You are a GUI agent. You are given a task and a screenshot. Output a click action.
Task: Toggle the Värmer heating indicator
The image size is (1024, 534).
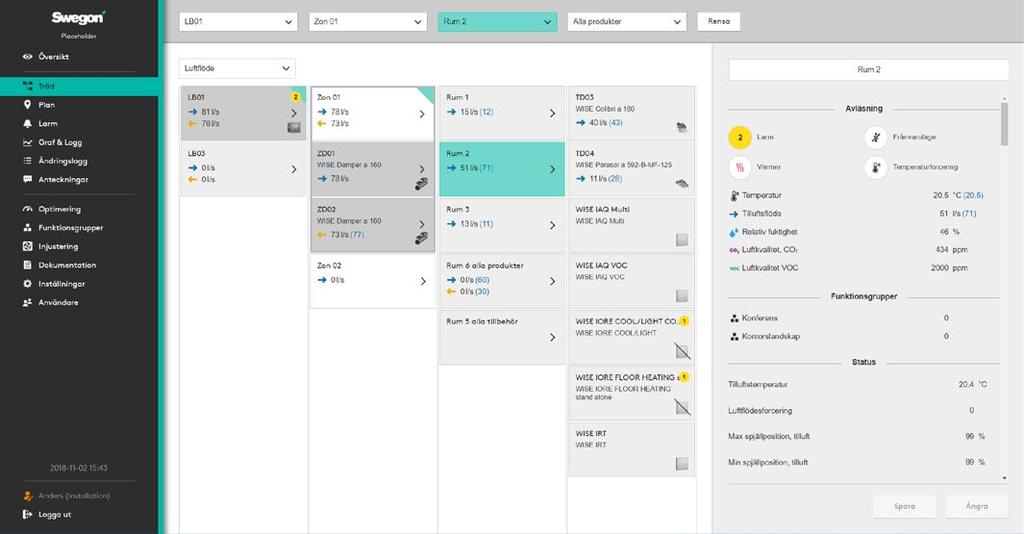tap(740, 167)
